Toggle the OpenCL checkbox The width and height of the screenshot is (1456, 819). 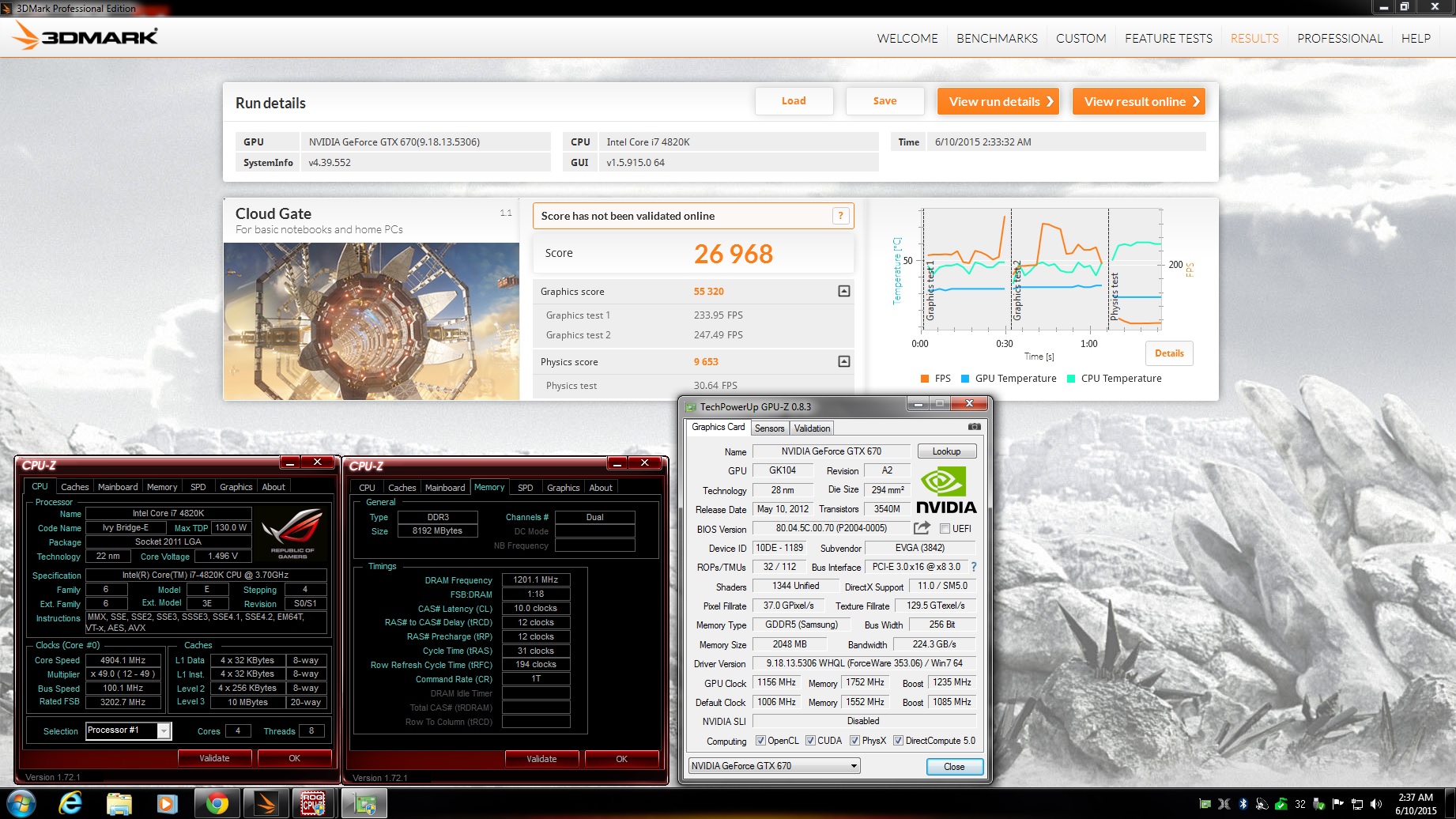pyautogui.click(x=760, y=741)
